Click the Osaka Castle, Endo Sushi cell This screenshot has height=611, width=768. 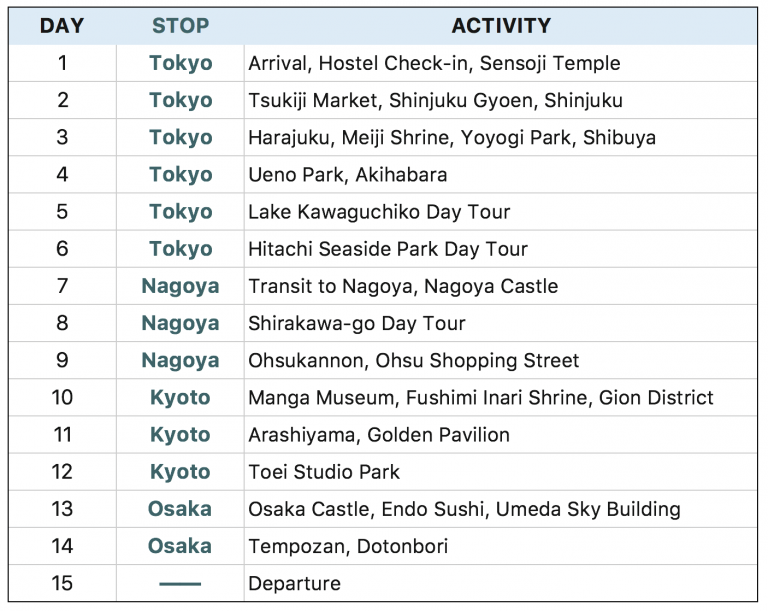(464, 509)
